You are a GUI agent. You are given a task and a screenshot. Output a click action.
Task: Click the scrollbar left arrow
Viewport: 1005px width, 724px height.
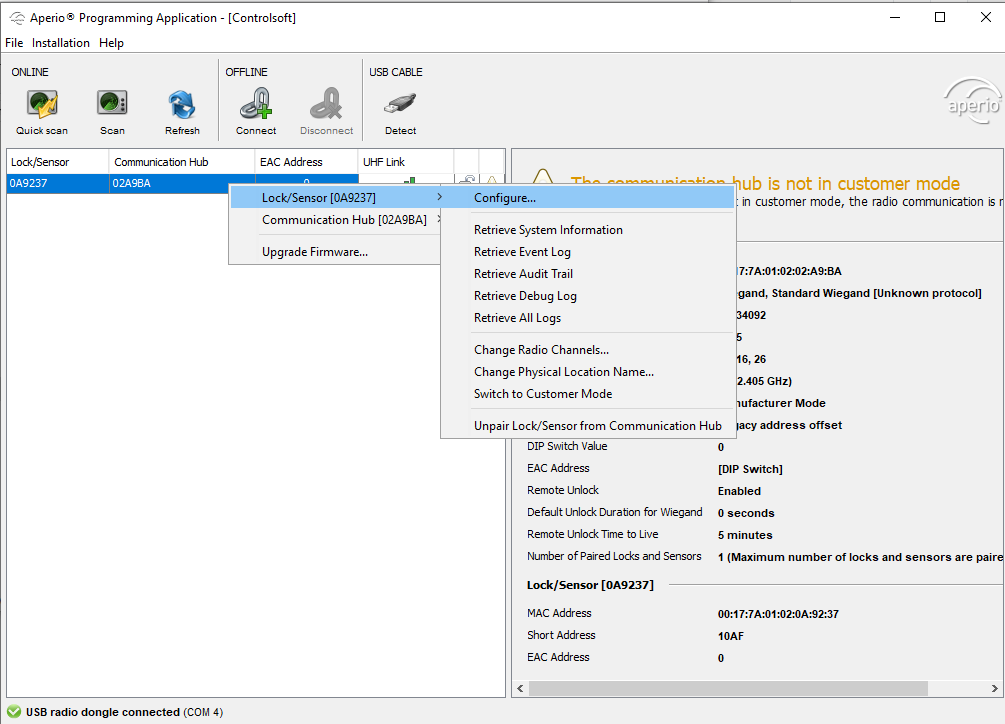point(520,688)
